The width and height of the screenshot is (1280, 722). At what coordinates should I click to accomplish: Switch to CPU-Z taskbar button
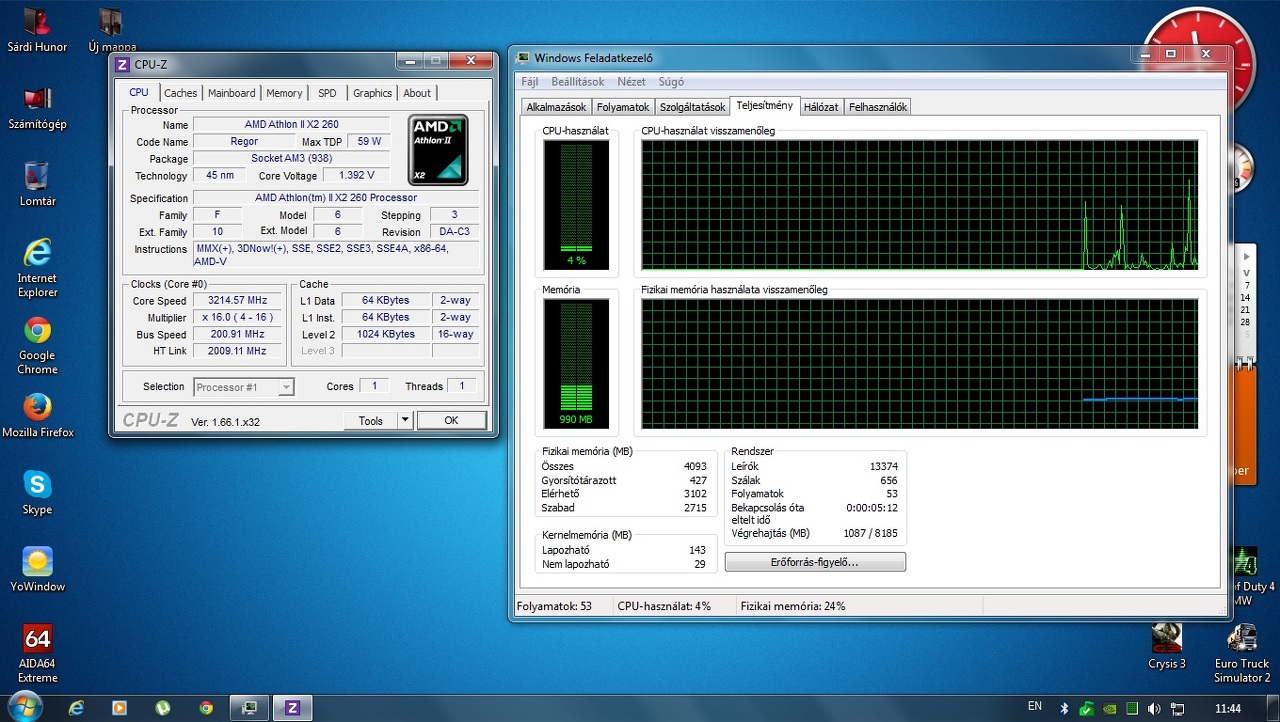[293, 708]
